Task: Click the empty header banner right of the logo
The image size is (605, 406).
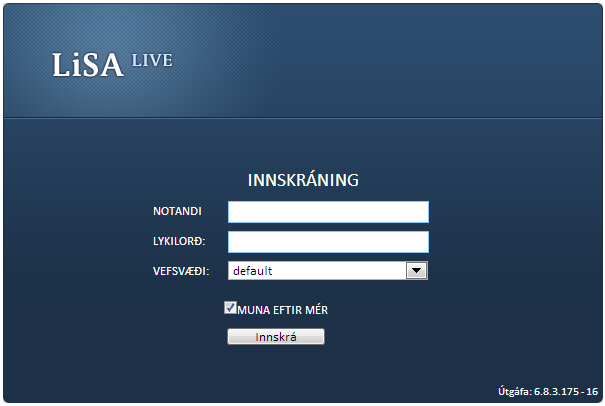Action: 400,60
